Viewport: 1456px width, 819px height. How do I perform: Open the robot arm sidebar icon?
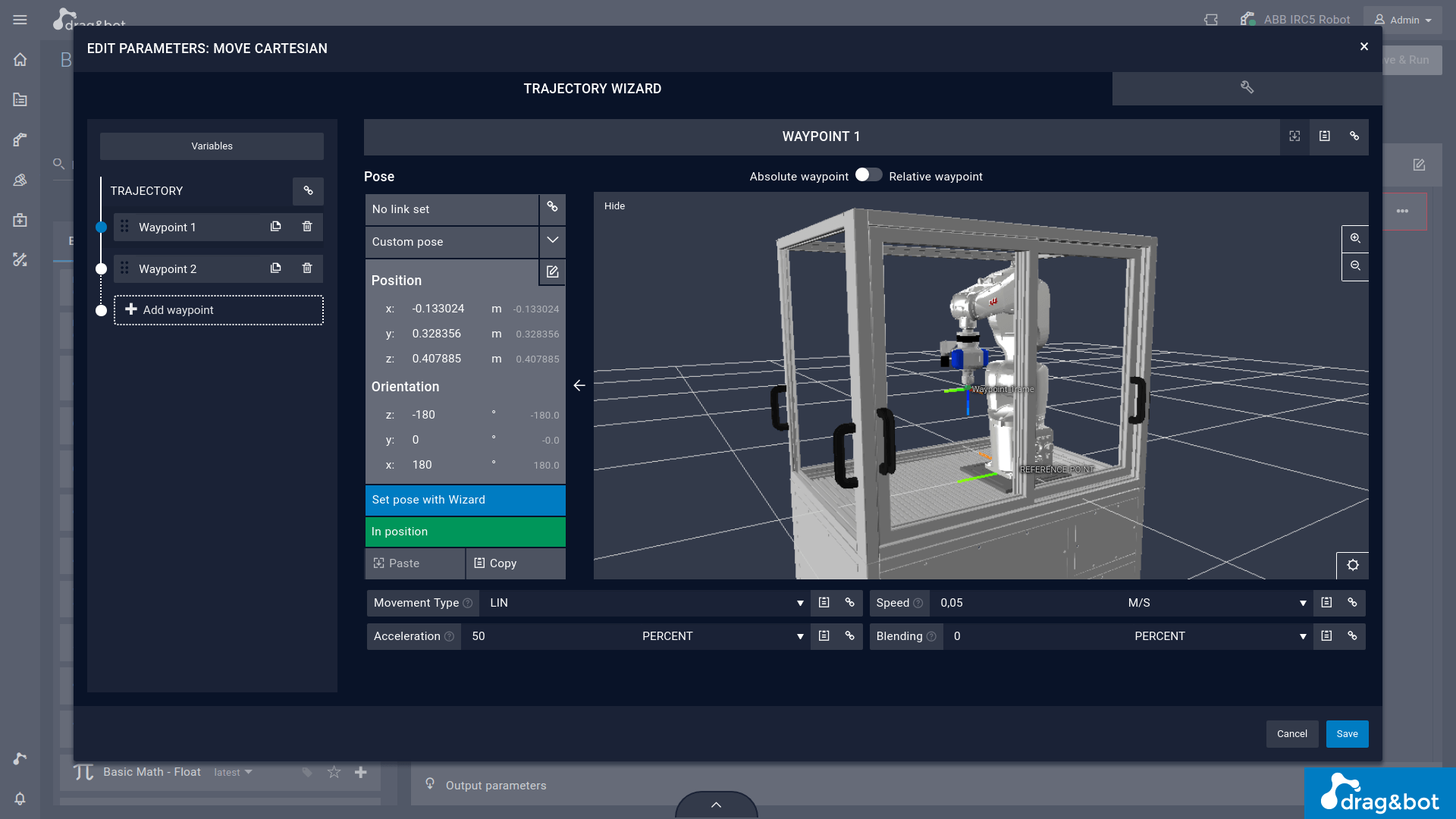(20, 140)
